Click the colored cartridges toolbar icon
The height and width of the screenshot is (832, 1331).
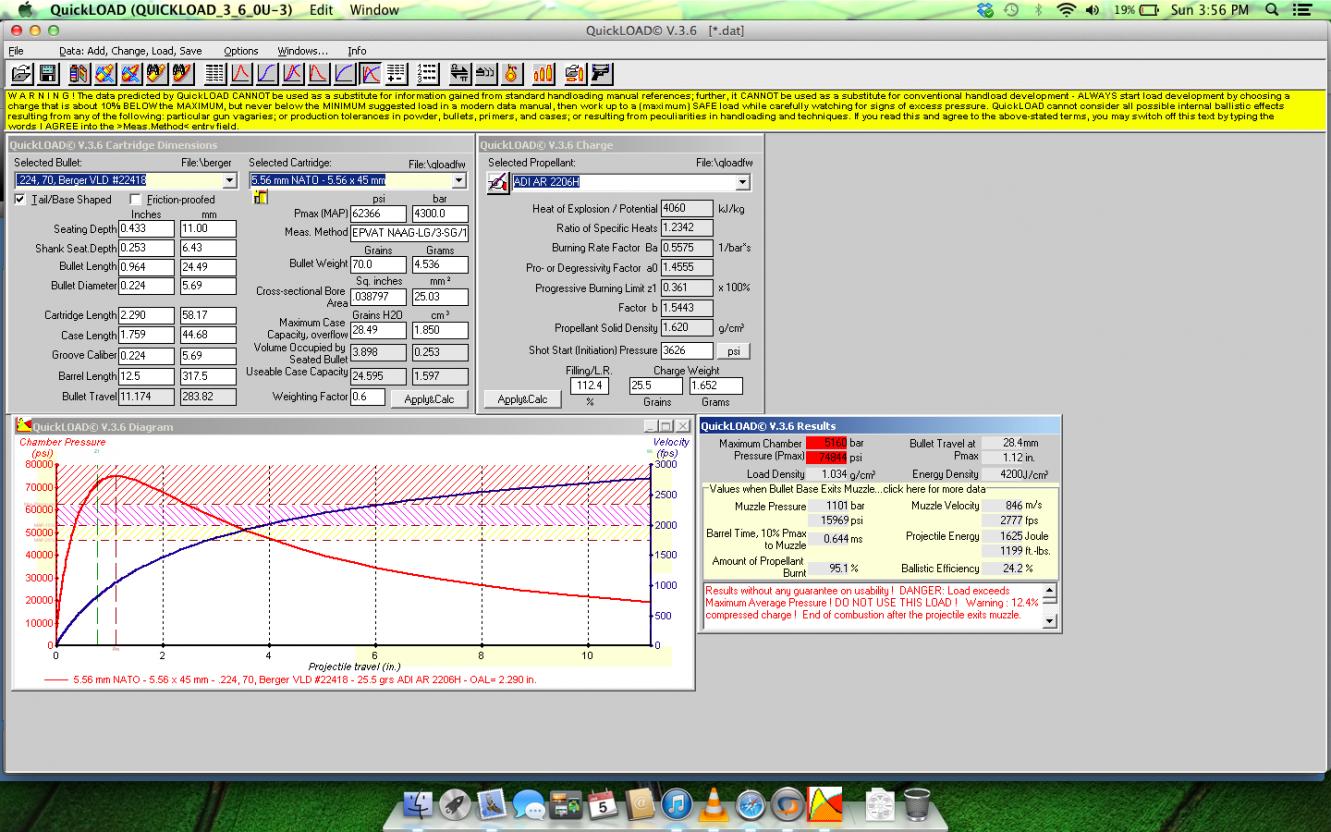point(79,73)
